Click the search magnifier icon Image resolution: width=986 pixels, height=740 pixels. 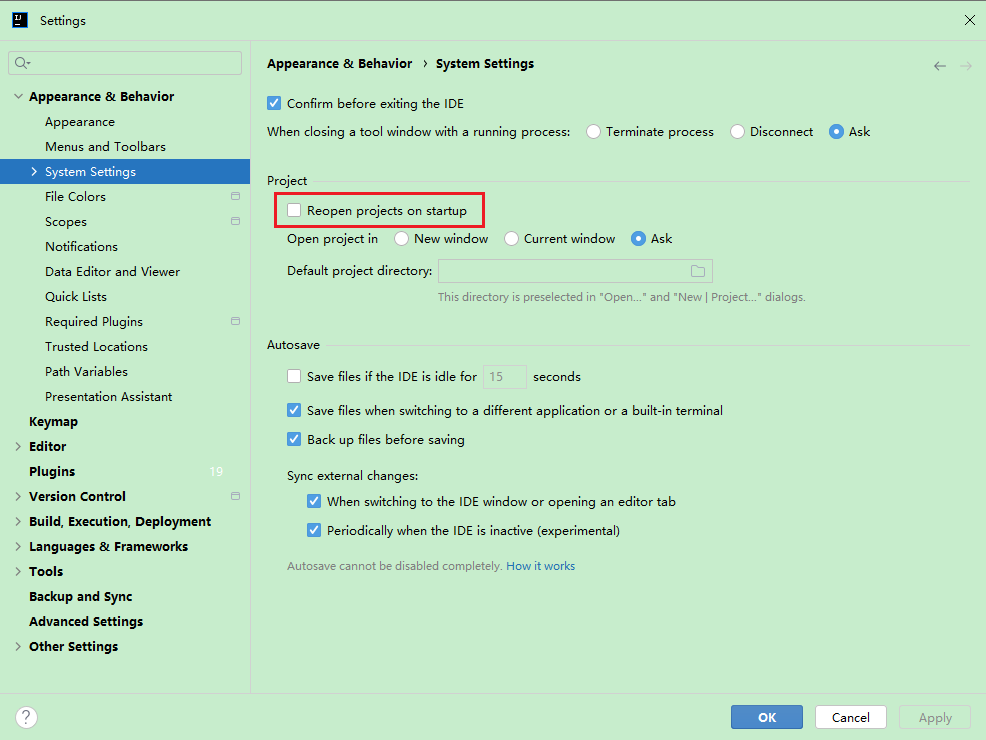[x=21, y=63]
